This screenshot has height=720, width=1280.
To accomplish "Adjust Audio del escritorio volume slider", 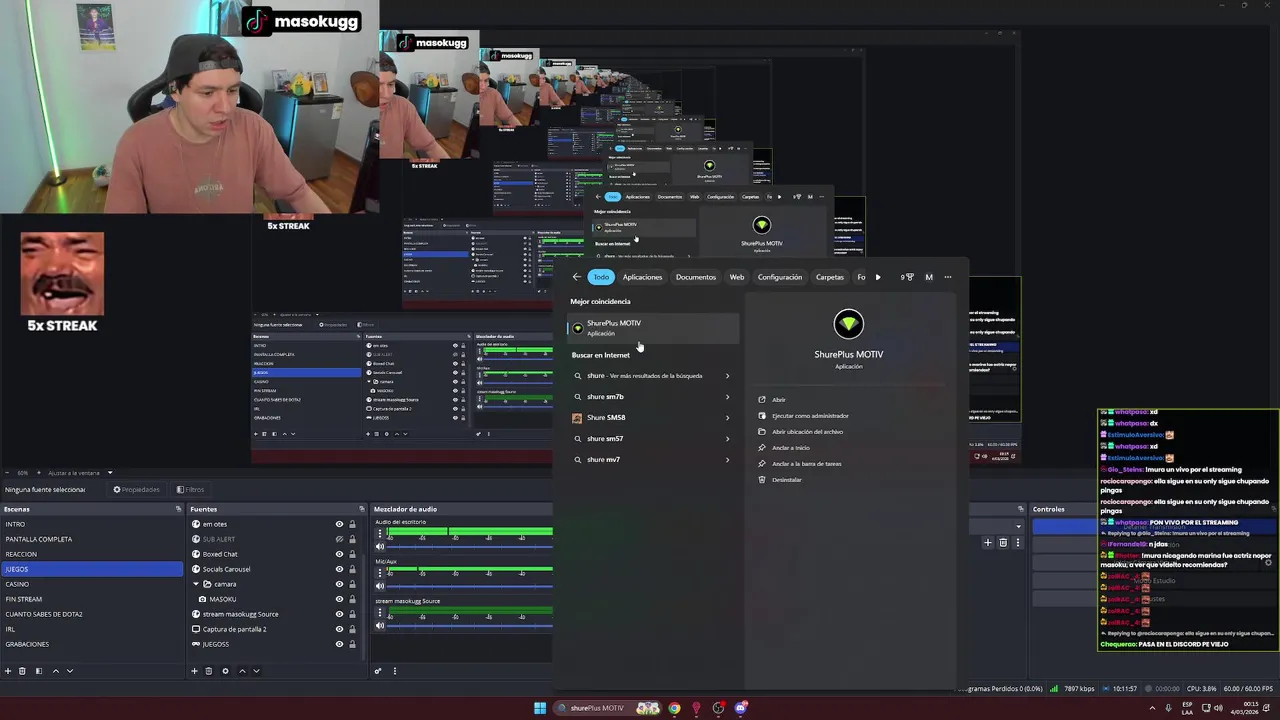I will point(470,546).
